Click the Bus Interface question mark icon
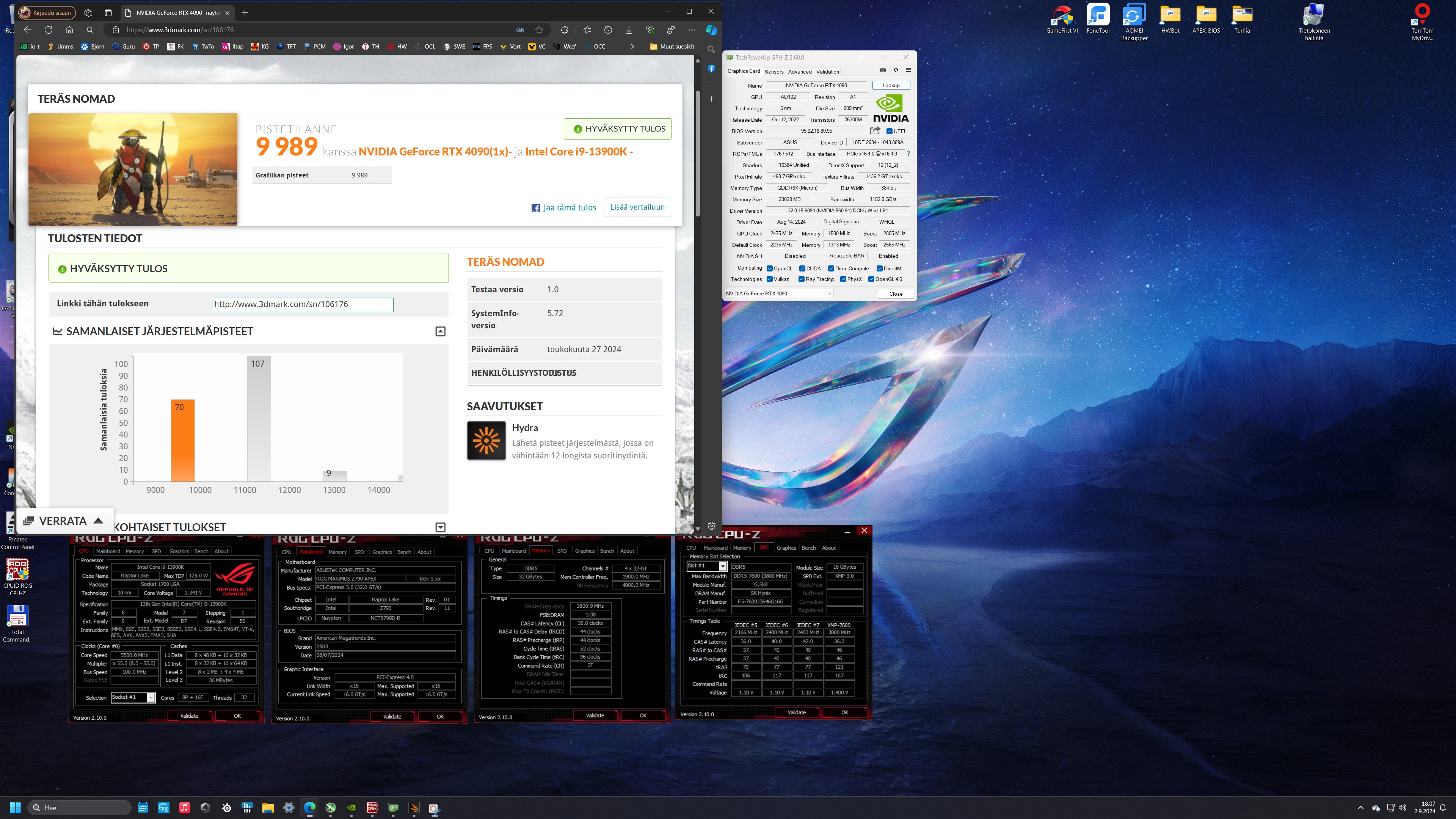This screenshot has height=819, width=1456. [x=908, y=154]
